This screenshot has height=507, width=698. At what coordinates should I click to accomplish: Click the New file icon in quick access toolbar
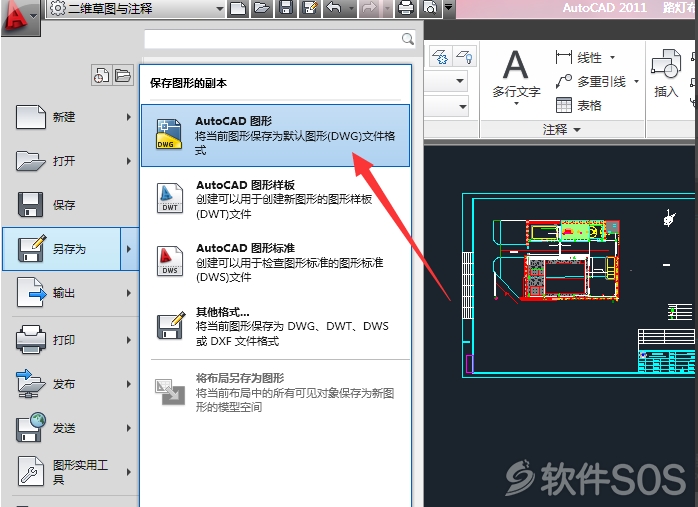pos(238,8)
